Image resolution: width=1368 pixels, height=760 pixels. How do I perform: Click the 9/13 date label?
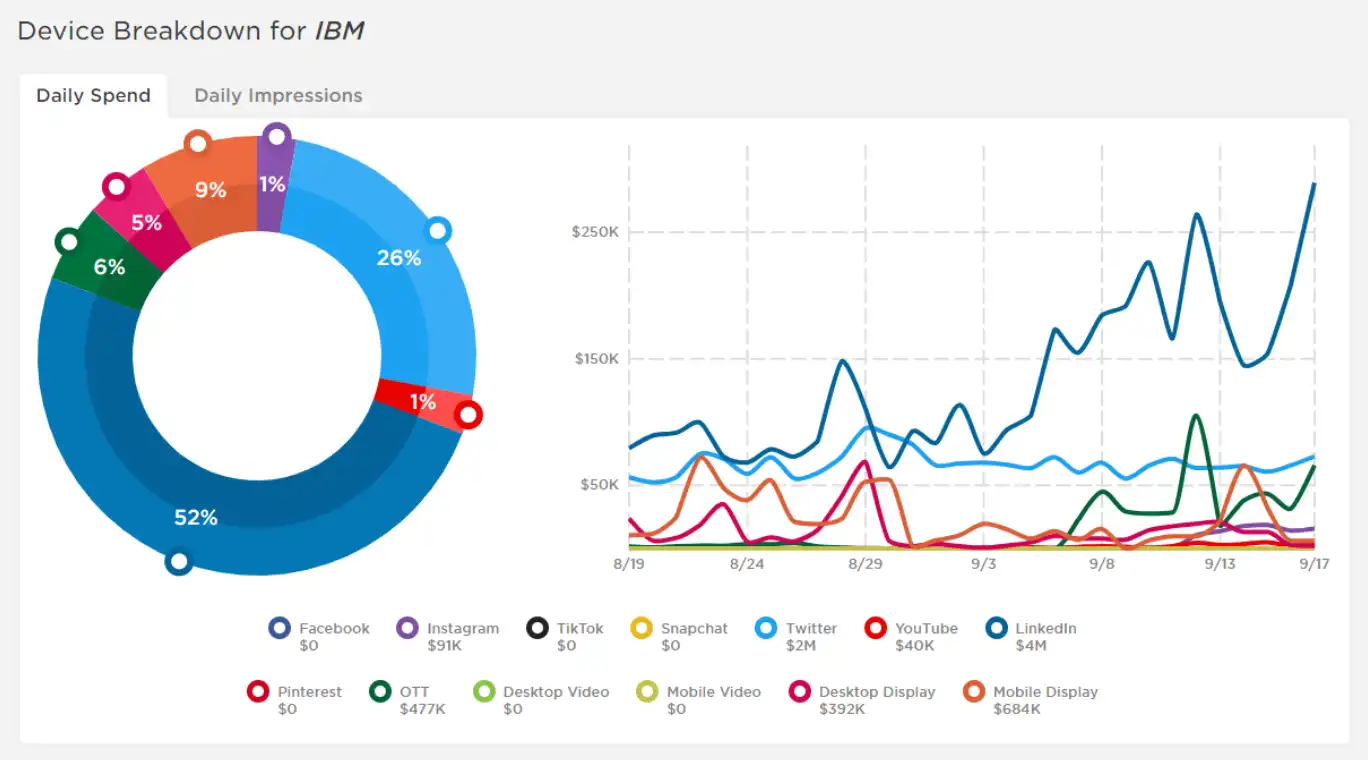(1219, 564)
